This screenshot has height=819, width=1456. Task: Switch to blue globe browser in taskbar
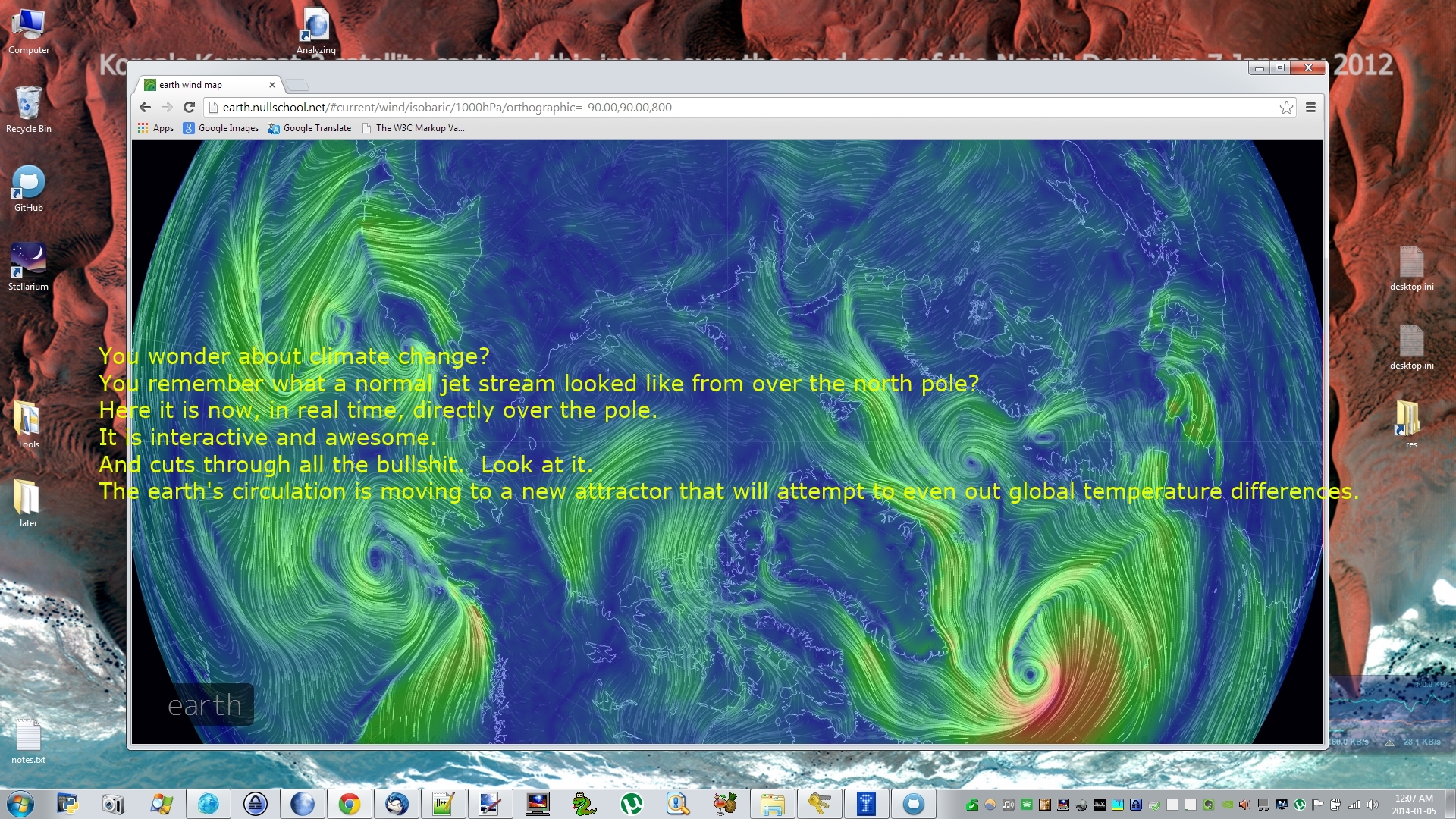[208, 804]
